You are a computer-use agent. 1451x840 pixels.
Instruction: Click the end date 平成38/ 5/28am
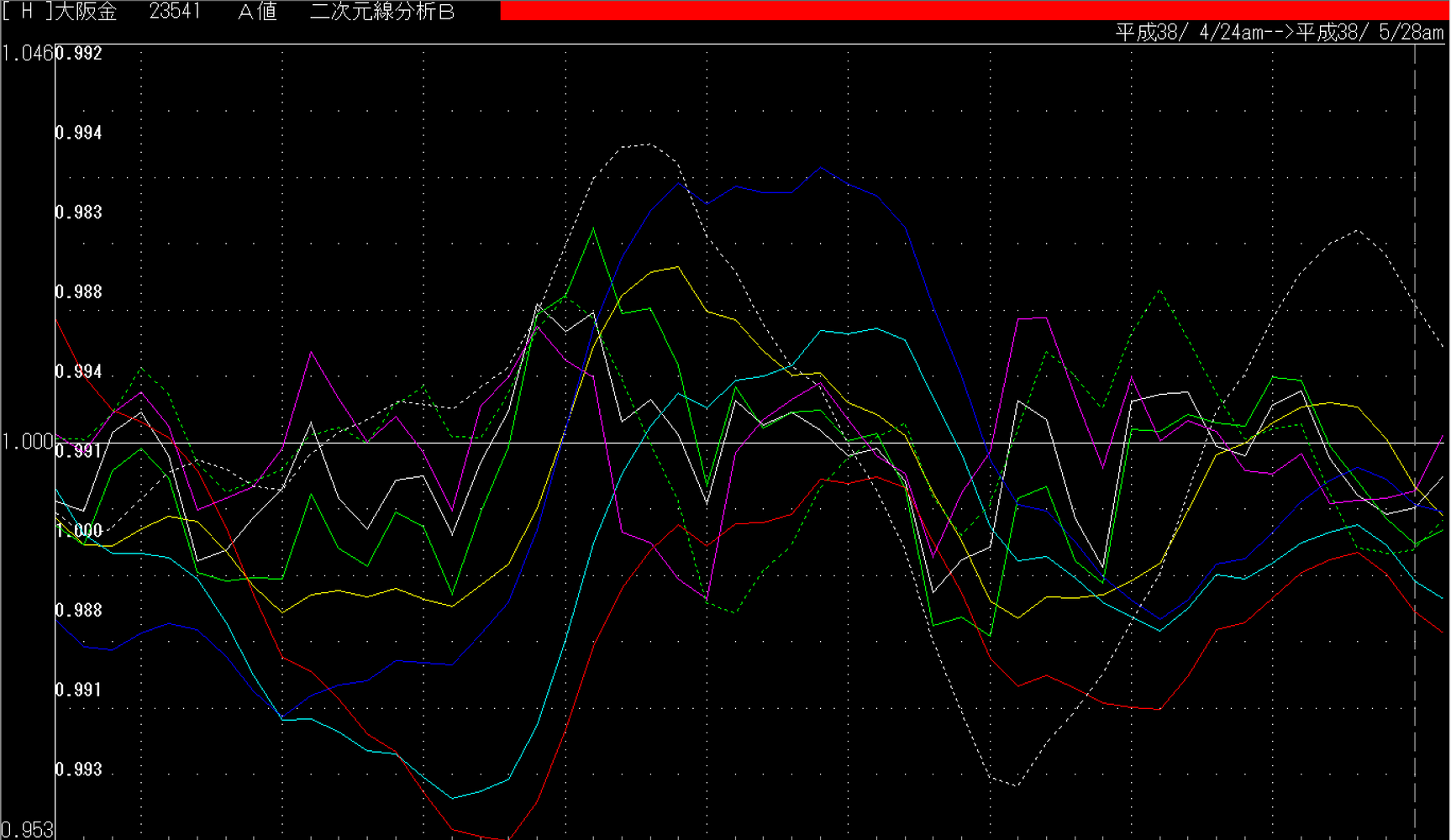click(1370, 33)
